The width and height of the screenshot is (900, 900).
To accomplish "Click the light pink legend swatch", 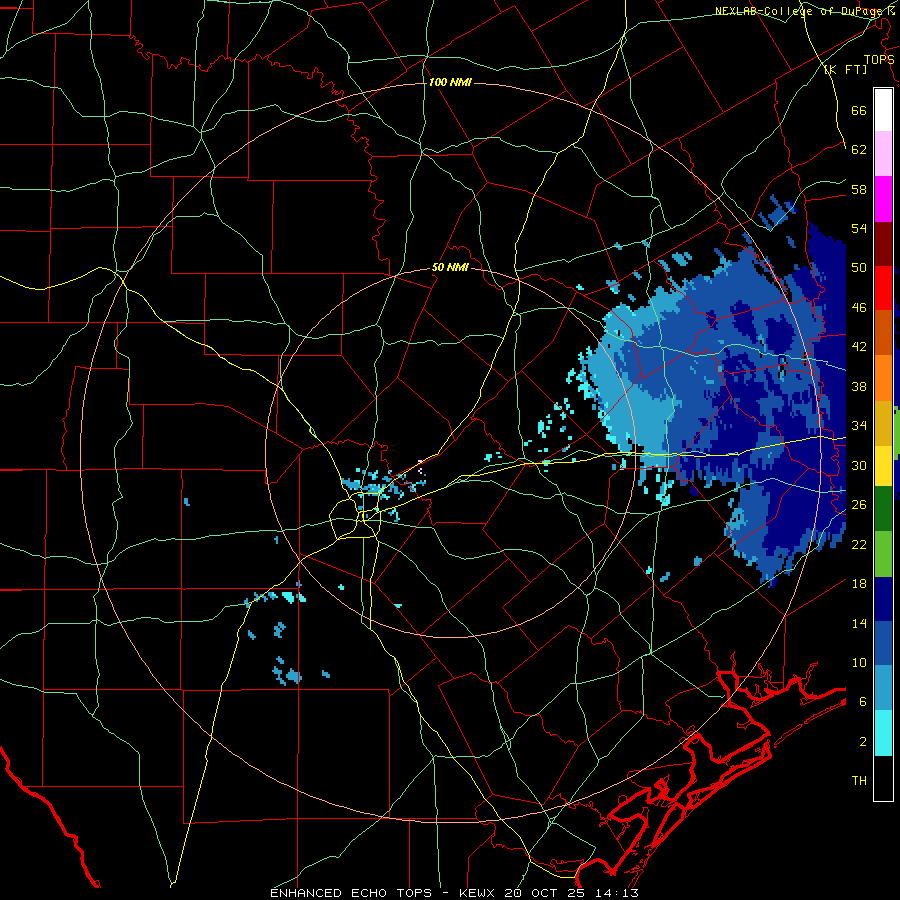I will pyautogui.click(x=883, y=153).
